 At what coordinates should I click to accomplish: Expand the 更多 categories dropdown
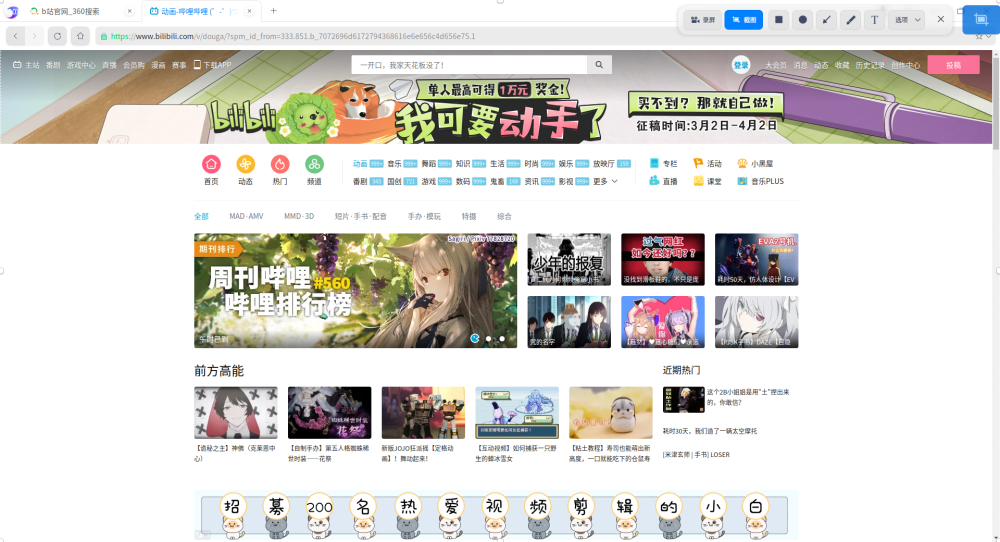[x=606, y=181]
